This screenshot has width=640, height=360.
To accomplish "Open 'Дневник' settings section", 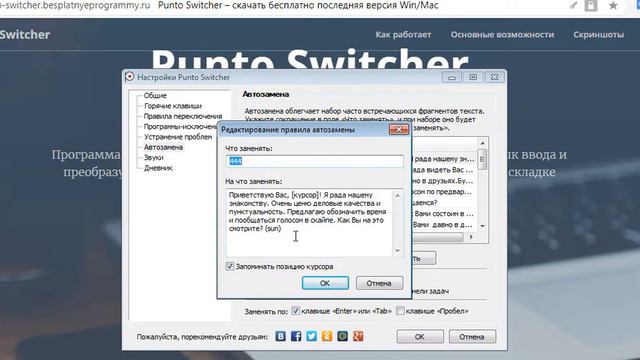I will click(158, 168).
